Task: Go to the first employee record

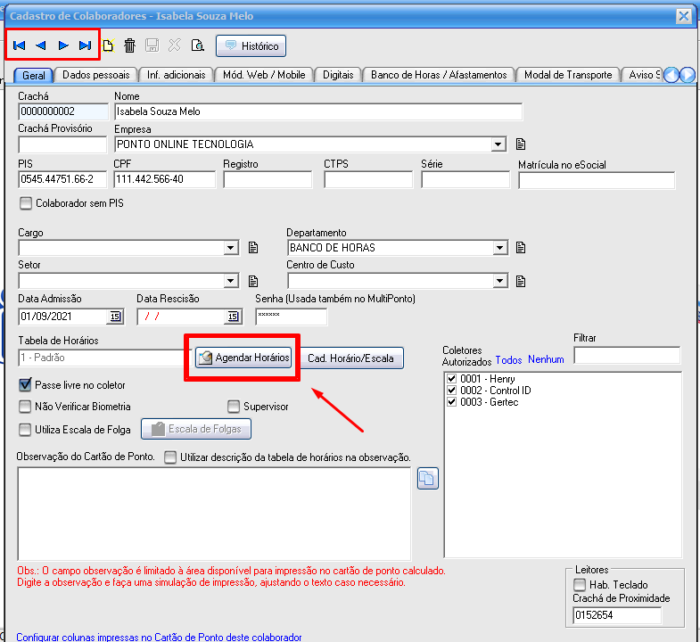Action: (19, 45)
